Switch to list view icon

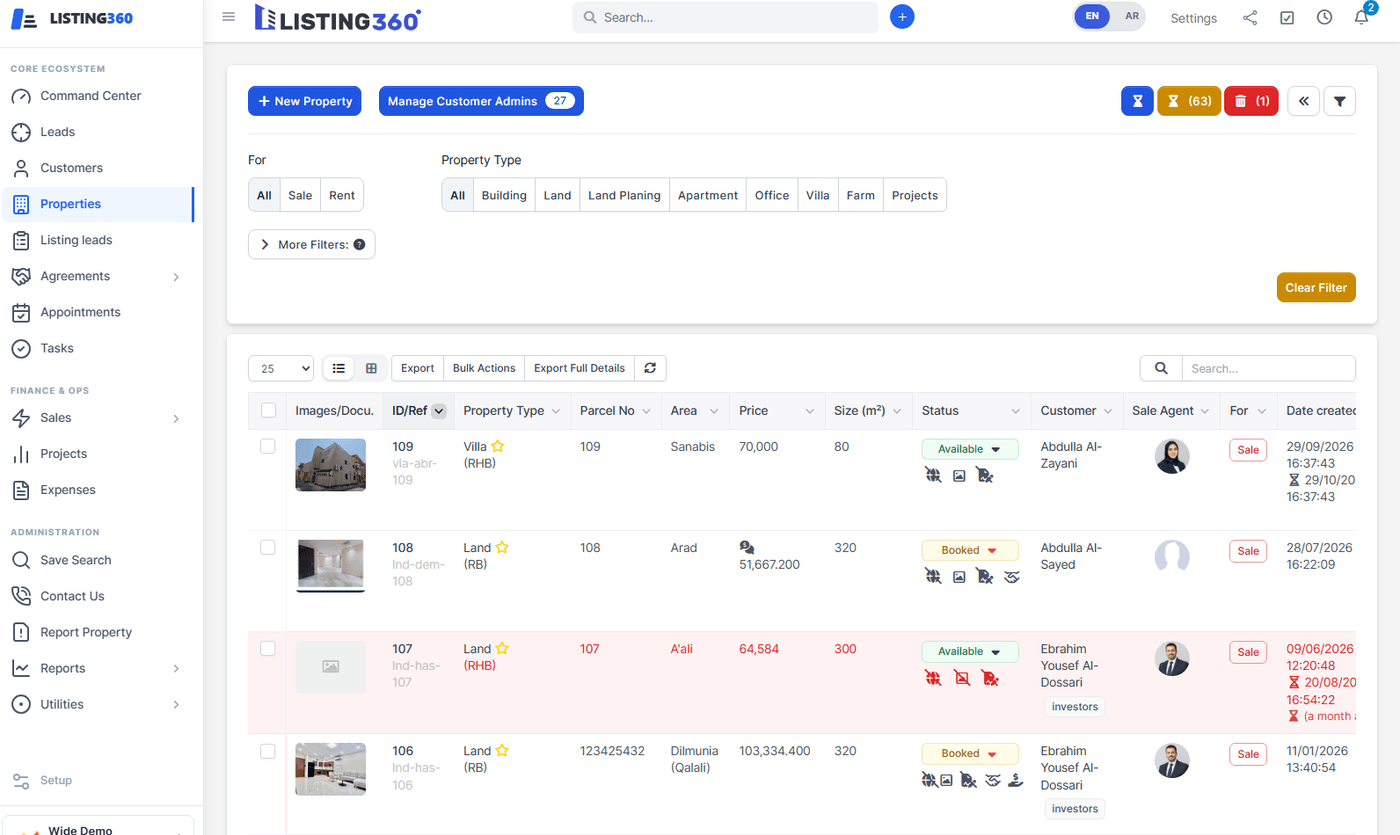coord(339,368)
